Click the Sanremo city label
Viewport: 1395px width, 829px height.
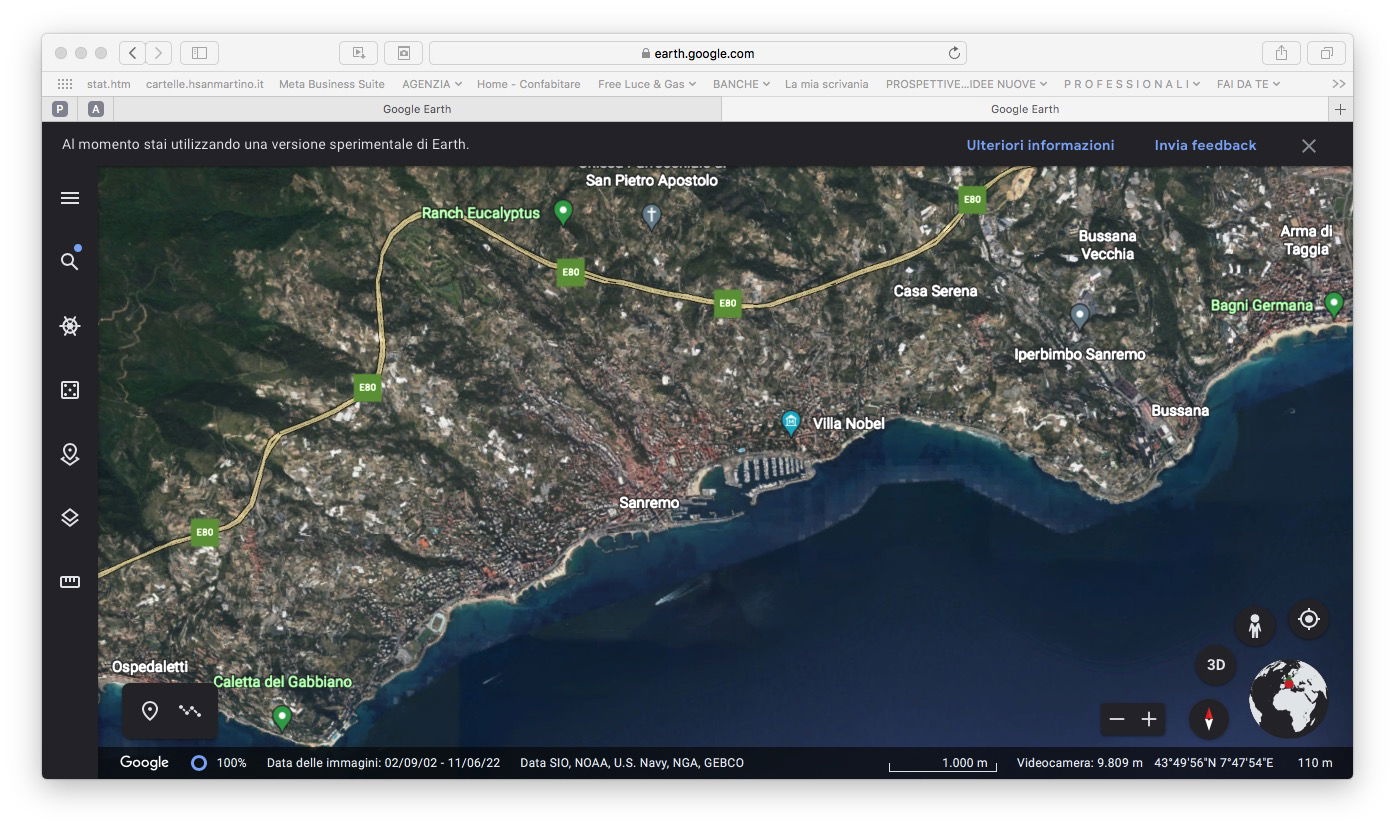pyautogui.click(x=649, y=503)
